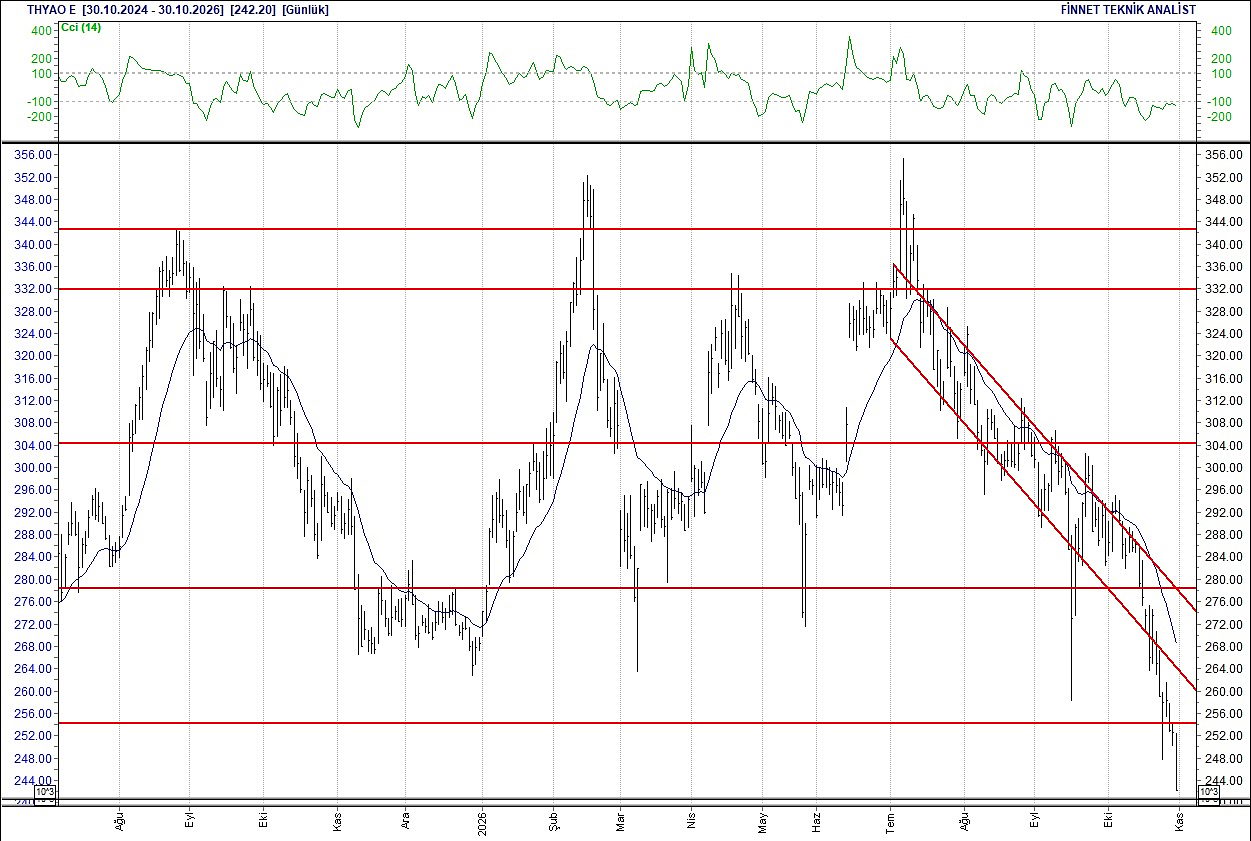Screen dimensions: 1251x841
Task: Click 352.00 on the right price axis
Action: click(x=1223, y=178)
